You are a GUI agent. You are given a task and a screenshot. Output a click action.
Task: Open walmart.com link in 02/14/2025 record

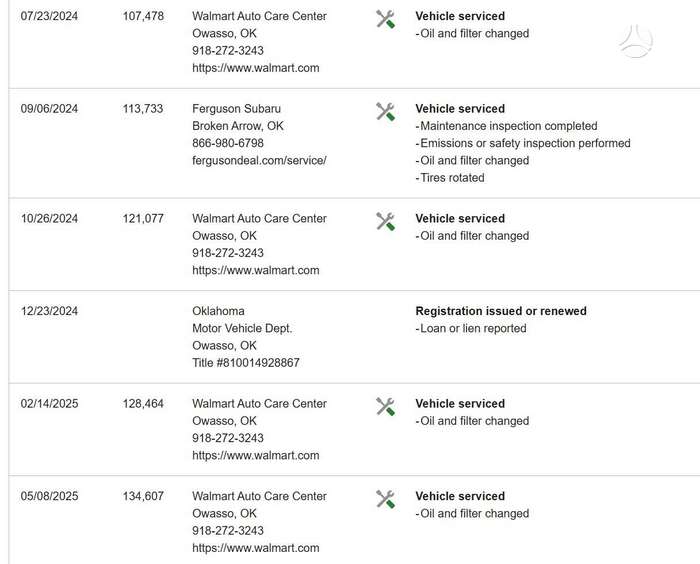click(256, 455)
